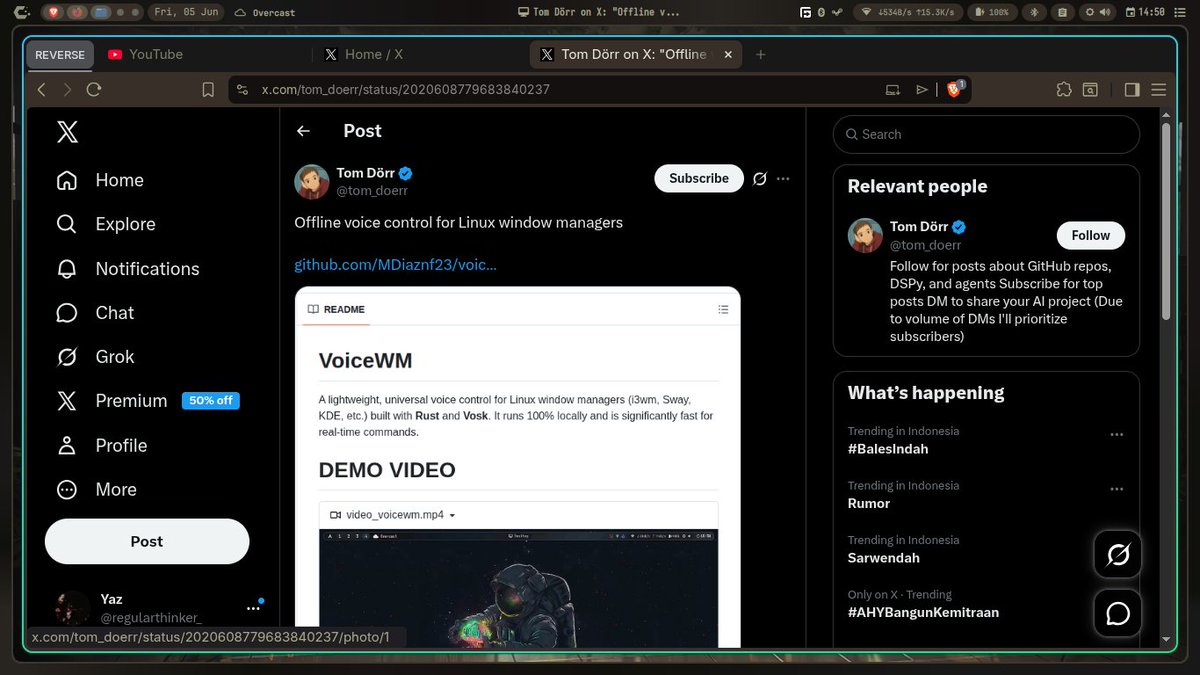The width and height of the screenshot is (1200, 675).
Task: Focus the Search input field
Action: pos(986,134)
